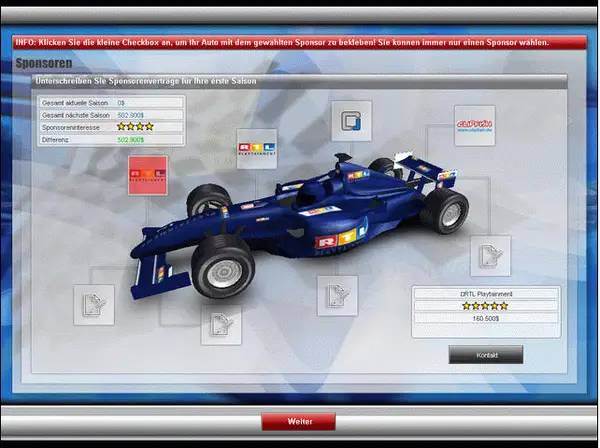This screenshot has width=600, height=448.
Task: Click the red Weiter button
Action: tap(299, 422)
